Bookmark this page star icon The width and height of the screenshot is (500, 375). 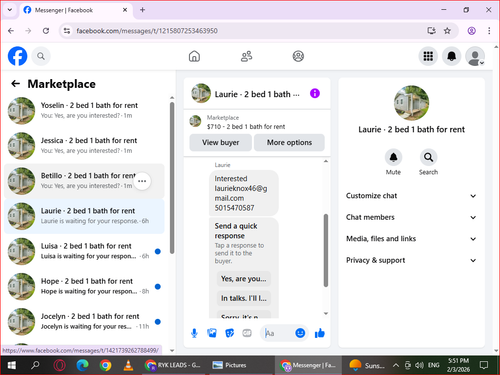(447, 31)
